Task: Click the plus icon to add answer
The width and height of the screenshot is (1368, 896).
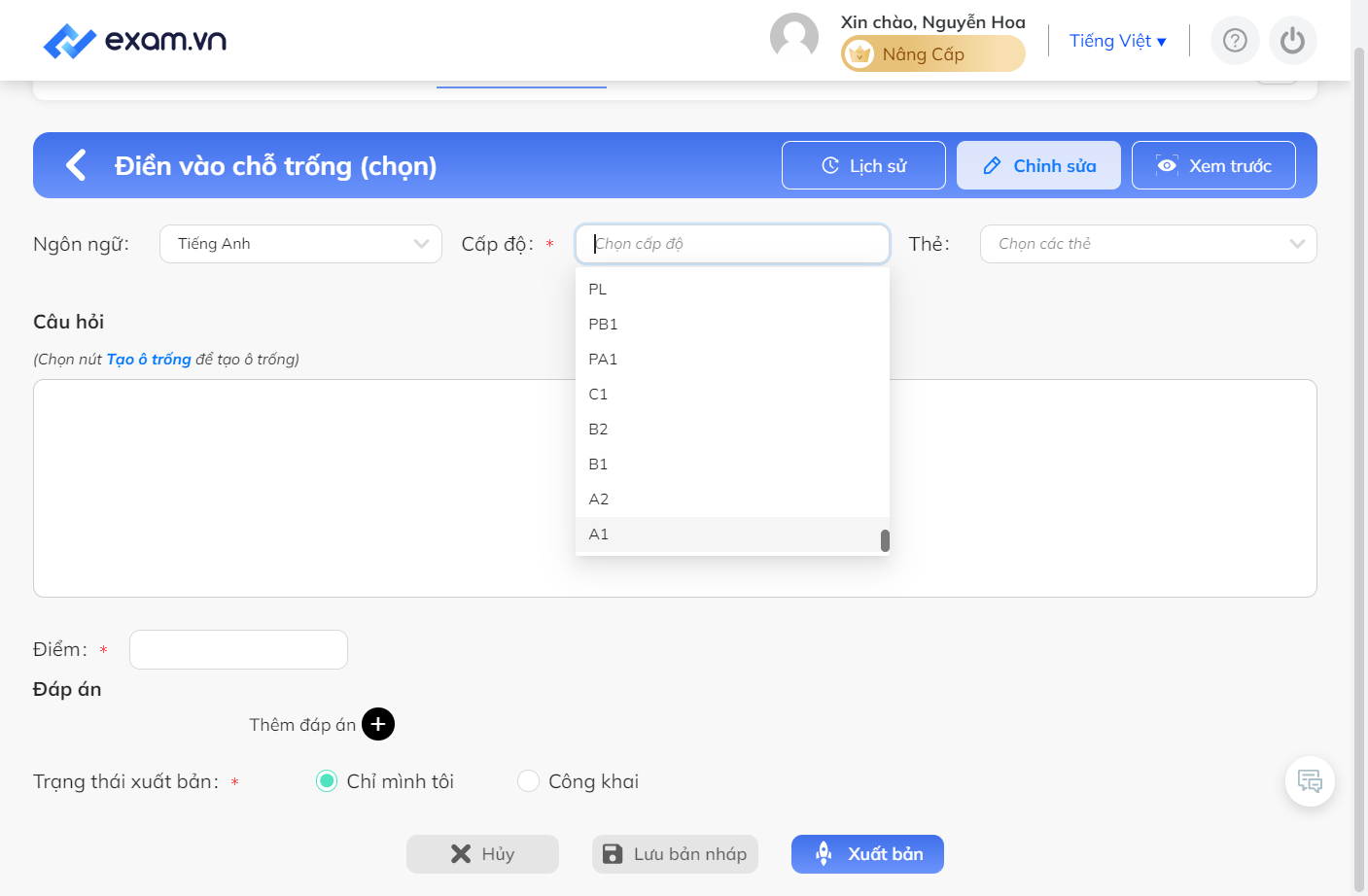Action: tap(378, 724)
